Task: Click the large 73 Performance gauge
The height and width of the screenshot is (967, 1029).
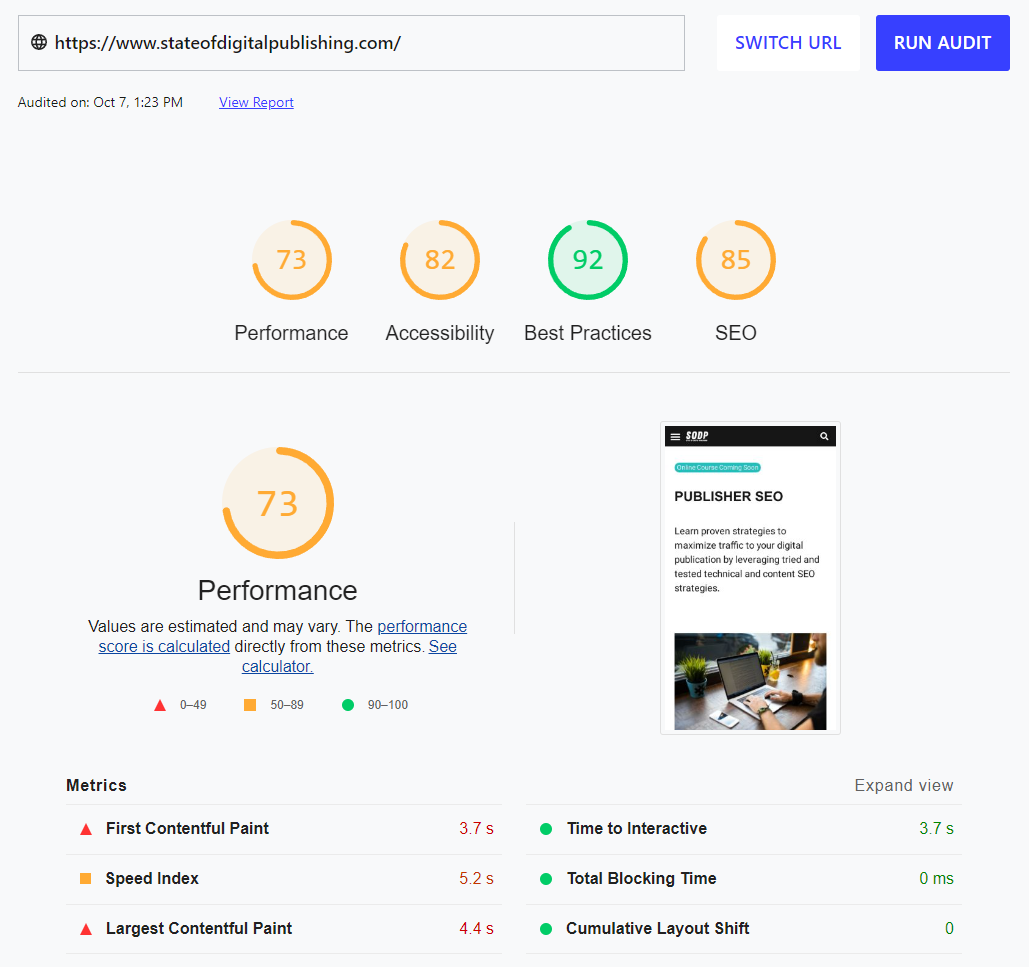Action: pyautogui.click(x=277, y=503)
